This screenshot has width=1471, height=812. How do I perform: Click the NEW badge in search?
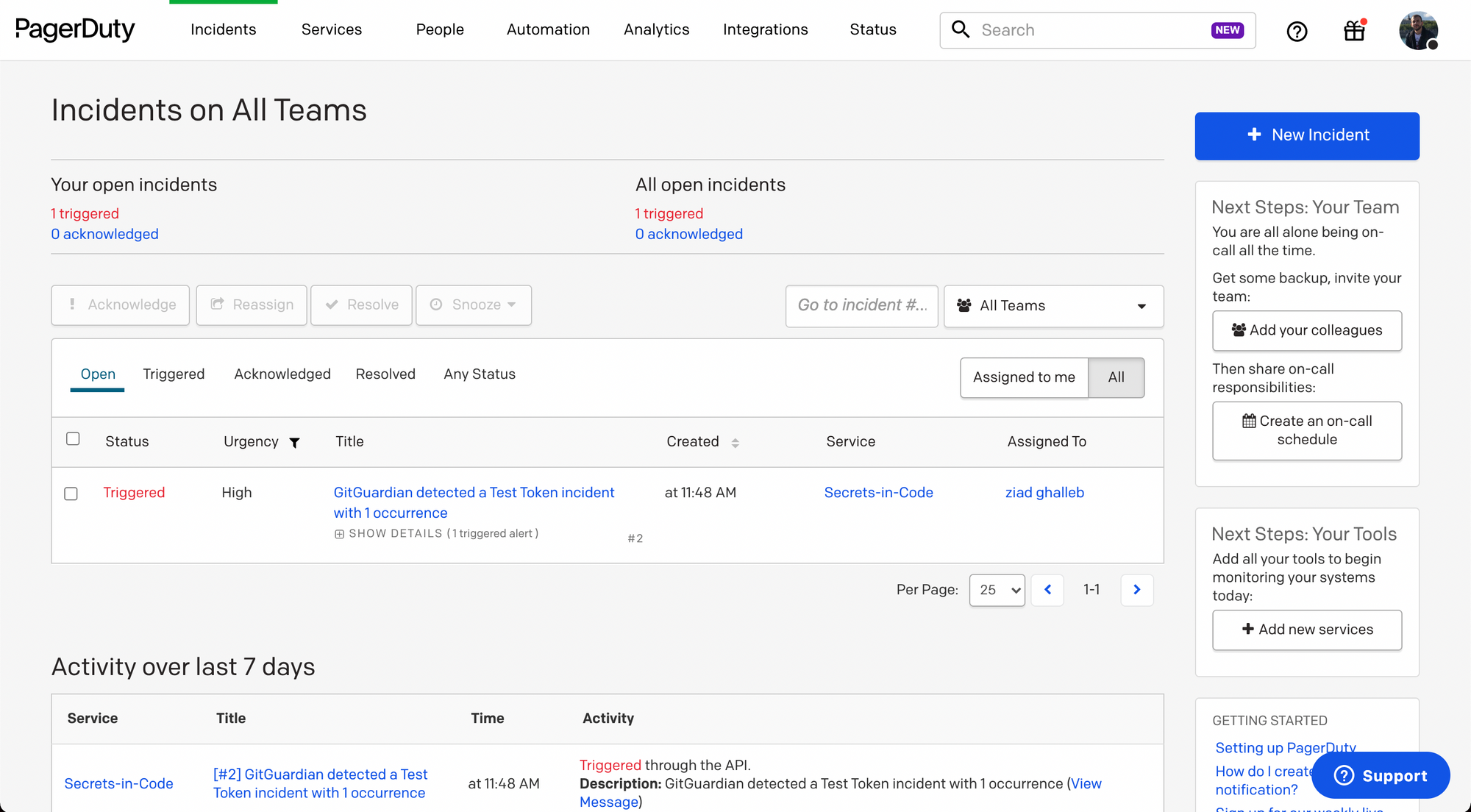pos(1228,30)
